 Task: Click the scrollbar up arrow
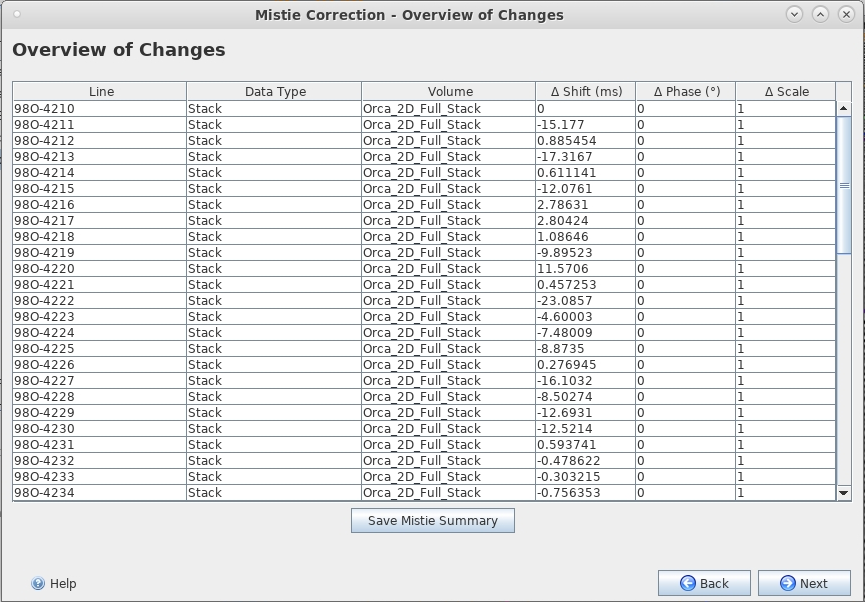click(843, 109)
